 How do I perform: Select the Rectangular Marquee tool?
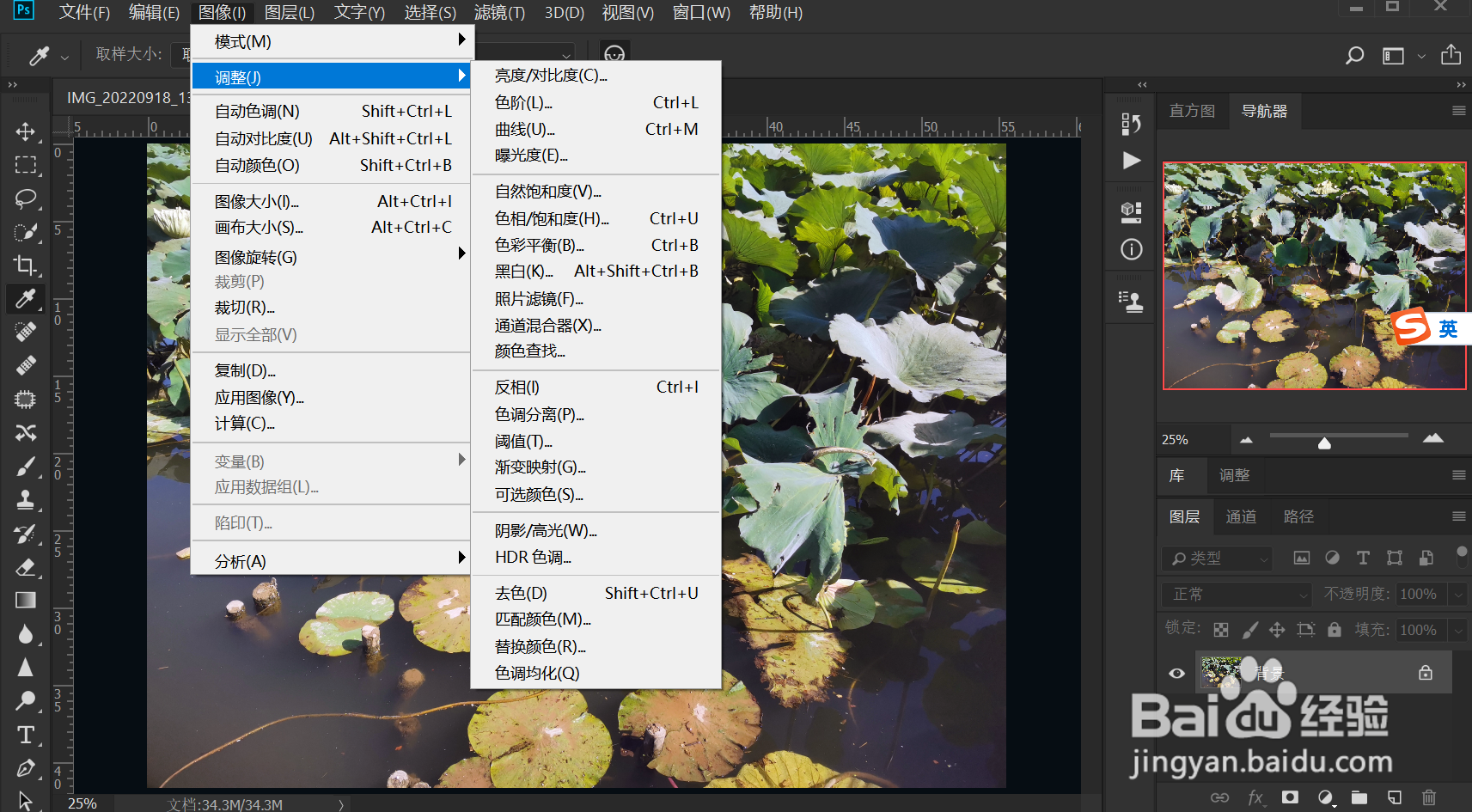tap(25, 165)
